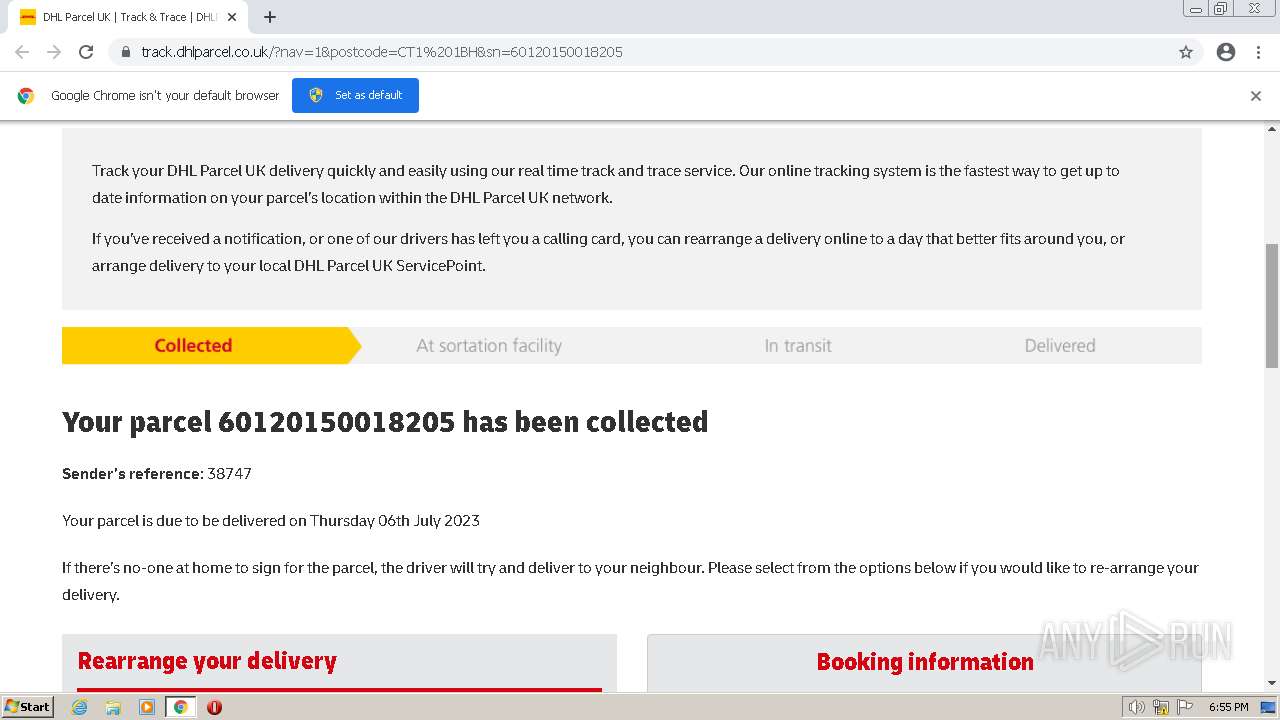Click the Collected progress step
The image size is (1280, 720).
[x=193, y=346]
